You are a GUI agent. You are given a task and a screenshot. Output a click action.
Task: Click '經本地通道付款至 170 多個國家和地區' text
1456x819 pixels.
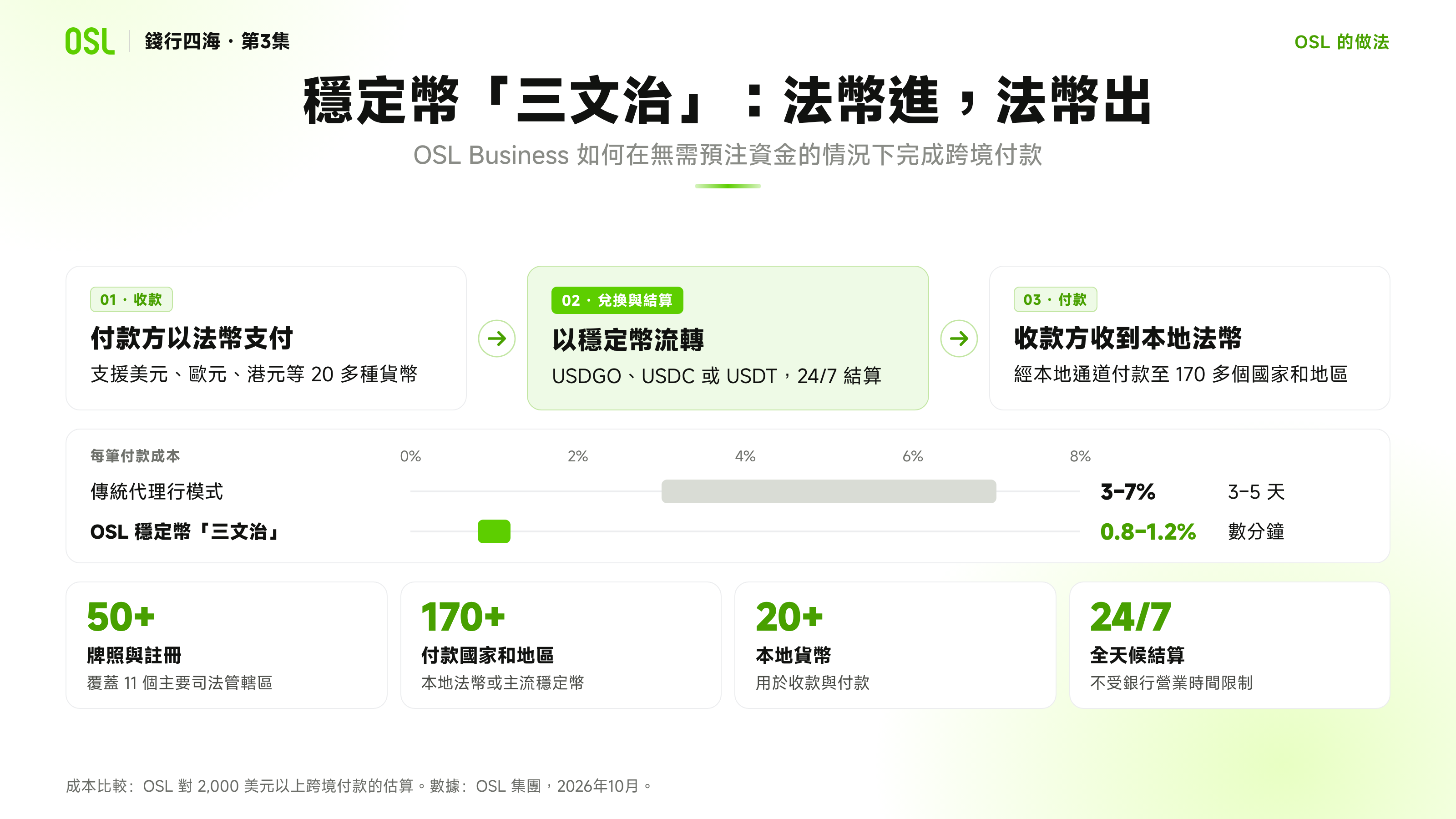1181,374
